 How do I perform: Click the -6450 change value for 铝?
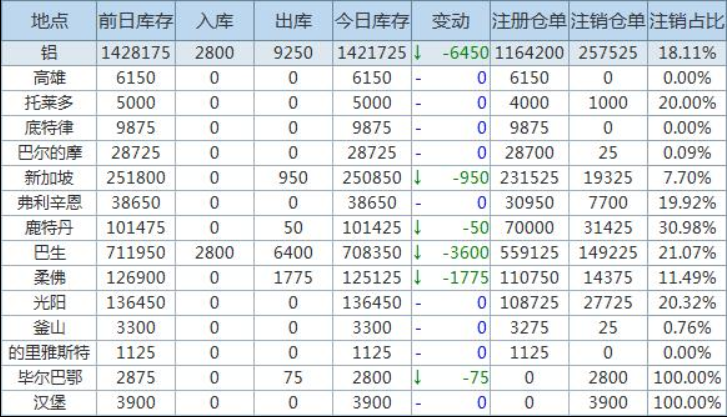tap(464, 50)
